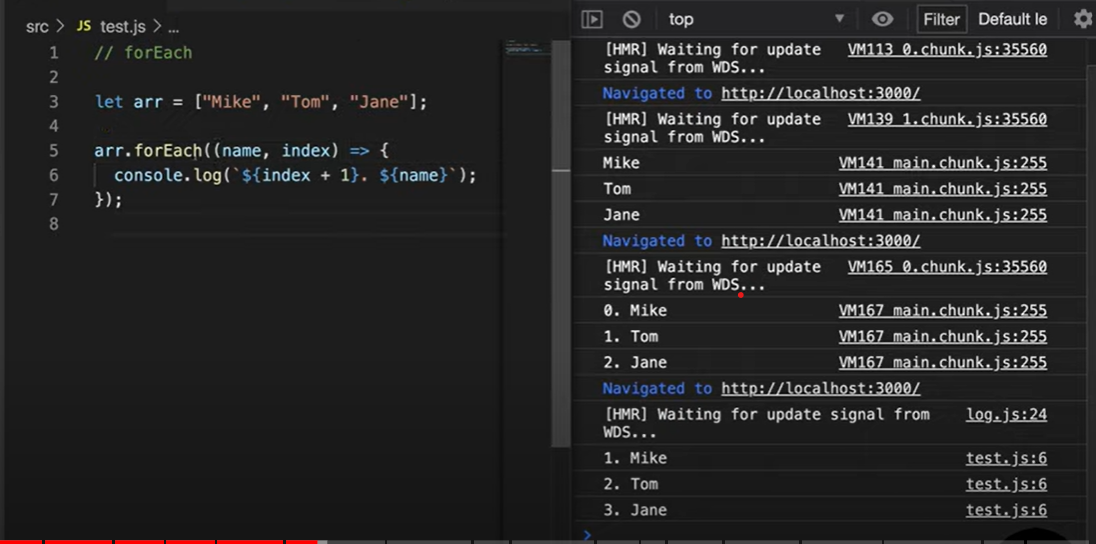
Task: Click the 'console.log' statement on line 6
Action: (x=295, y=175)
